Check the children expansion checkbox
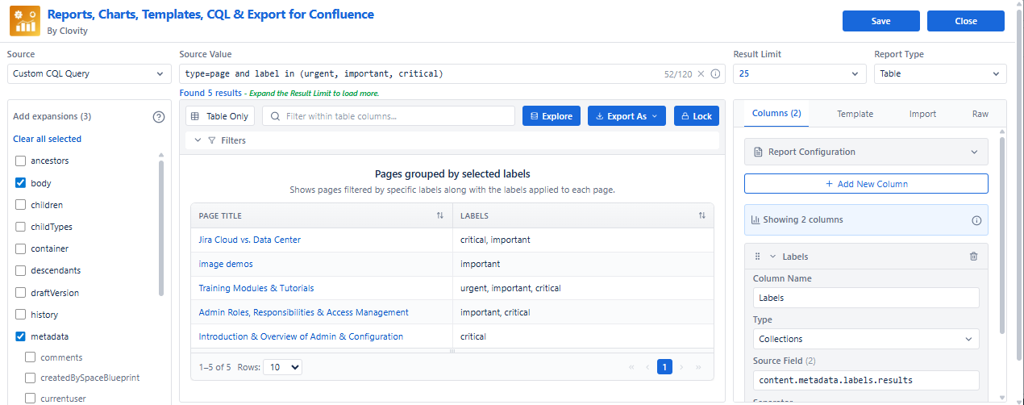The height and width of the screenshot is (405, 1024). coord(20,204)
